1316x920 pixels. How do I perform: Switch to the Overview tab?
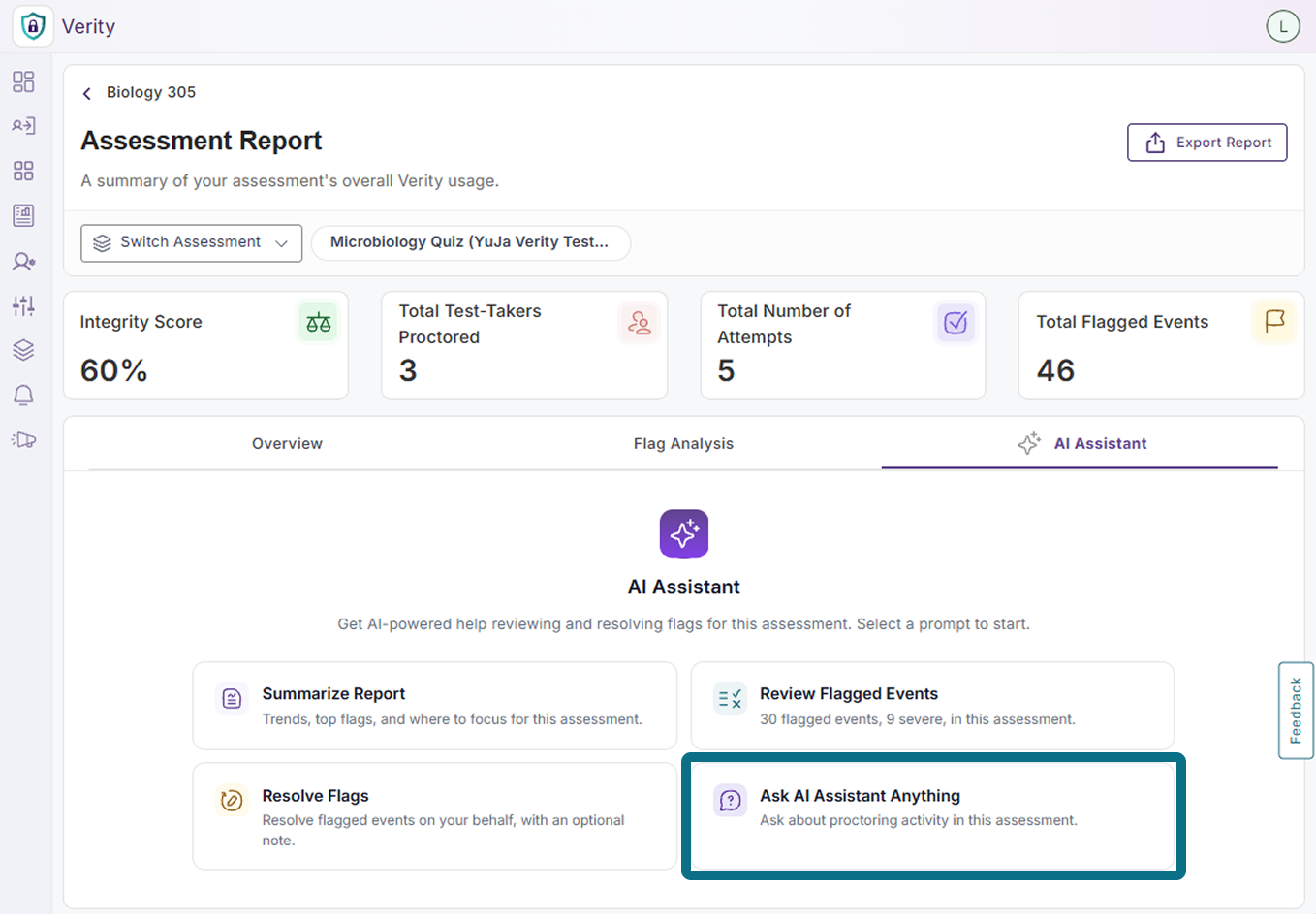[x=287, y=444]
